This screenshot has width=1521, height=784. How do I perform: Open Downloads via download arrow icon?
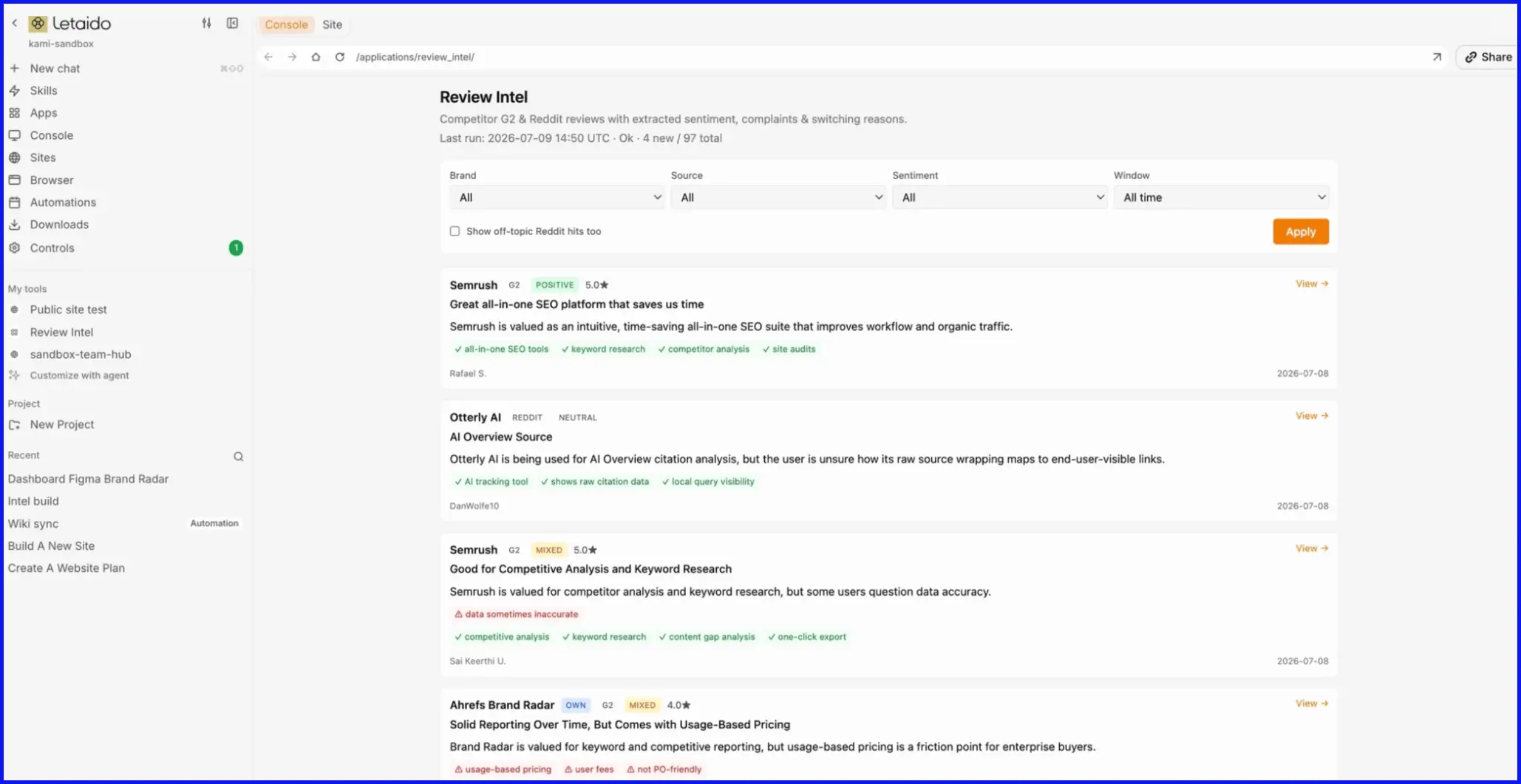[x=14, y=225]
